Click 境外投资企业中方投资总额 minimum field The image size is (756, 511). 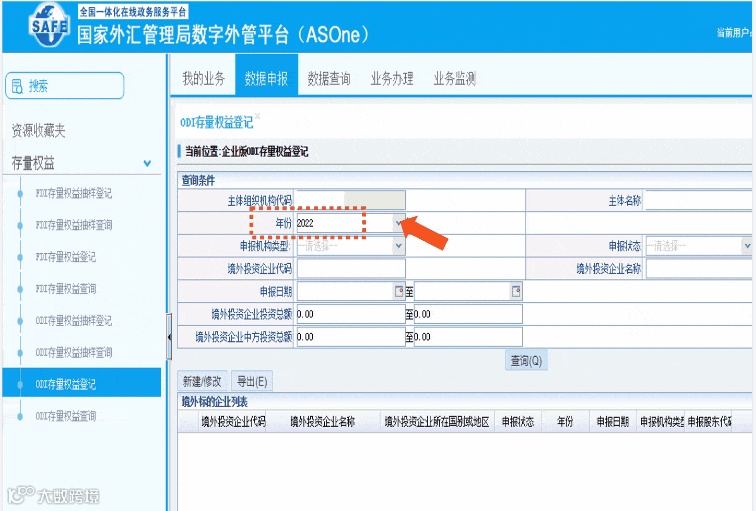tap(351, 337)
